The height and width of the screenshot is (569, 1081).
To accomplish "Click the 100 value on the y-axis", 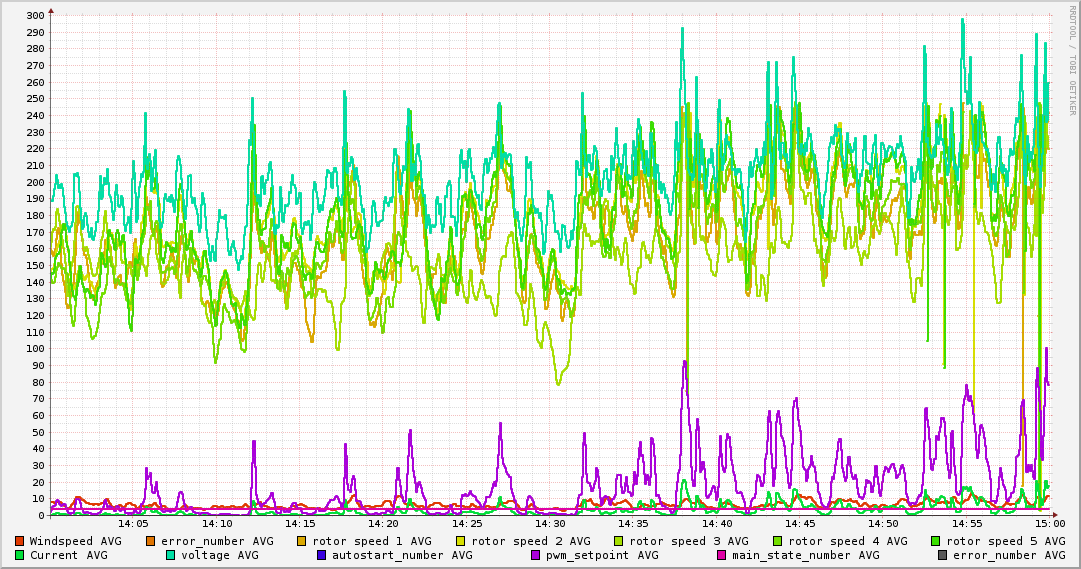I will (x=34, y=349).
